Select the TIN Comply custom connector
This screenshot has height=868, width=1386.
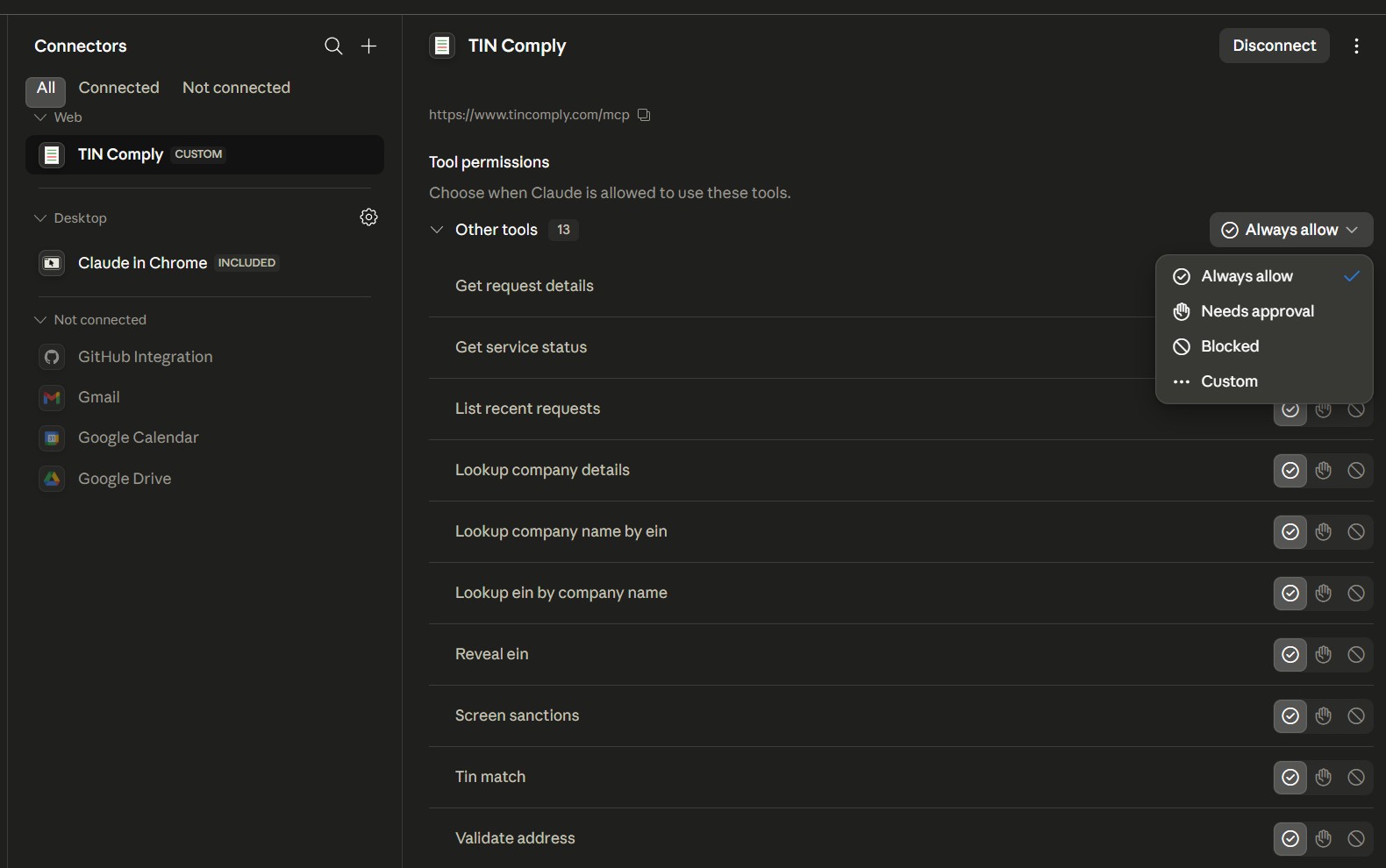tap(204, 154)
